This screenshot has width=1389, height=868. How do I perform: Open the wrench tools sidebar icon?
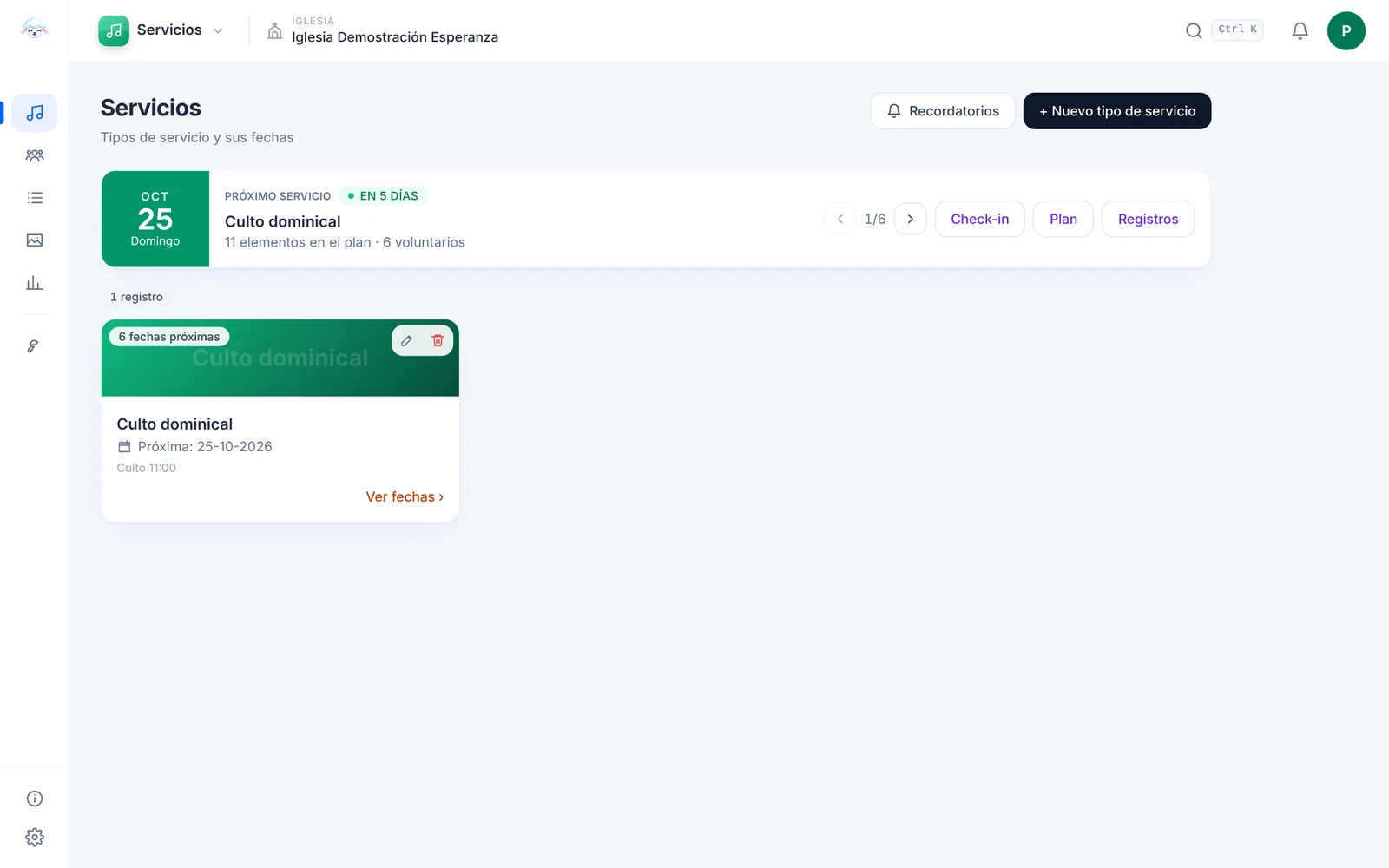click(x=33, y=346)
